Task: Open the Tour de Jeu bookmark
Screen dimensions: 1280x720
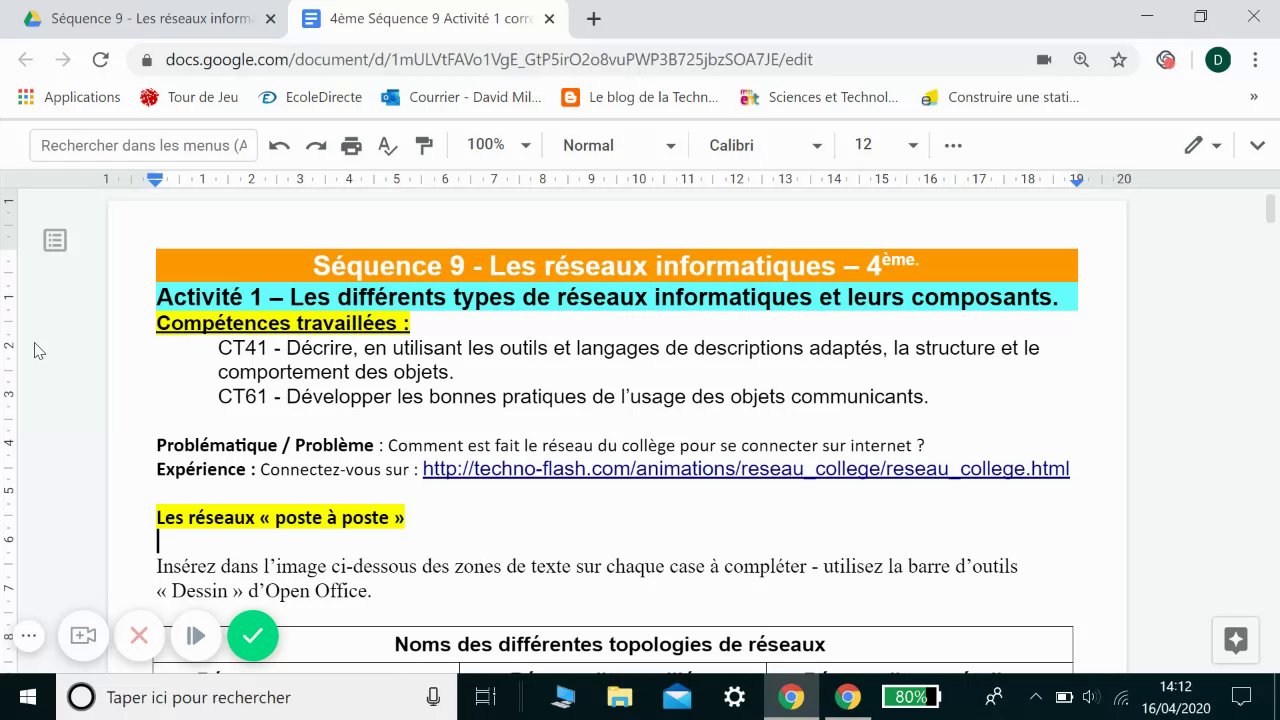Action: [190, 97]
